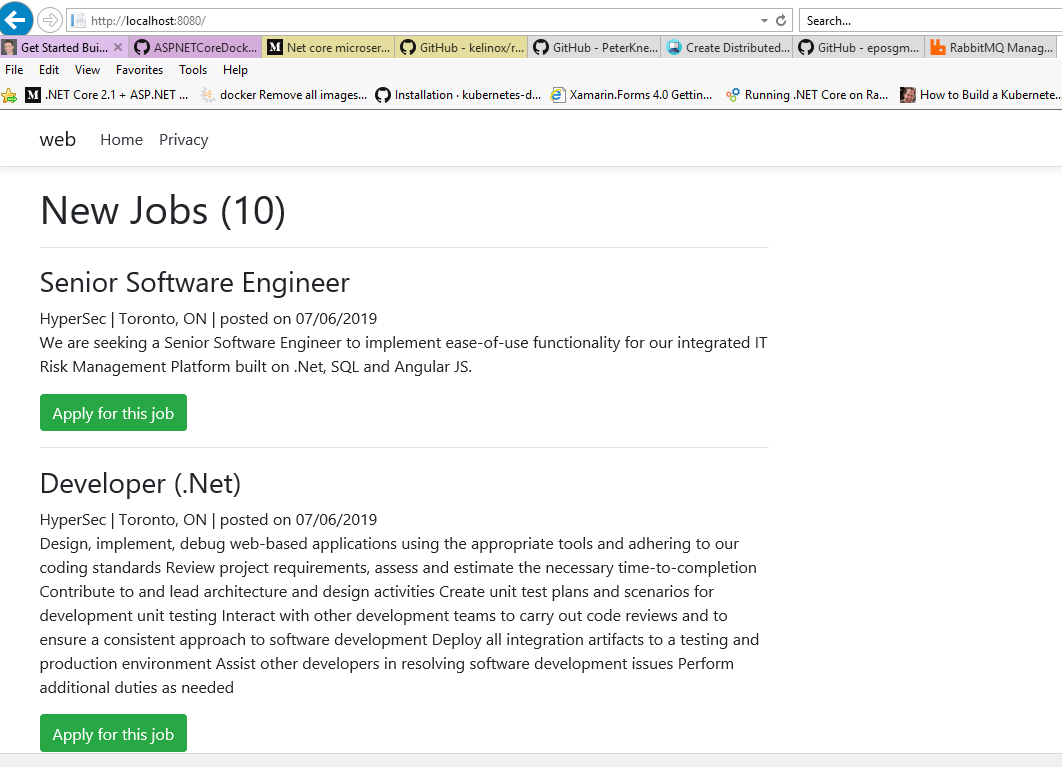Click the Search box
Screen dimensions: 1062x767
[x=931, y=20]
